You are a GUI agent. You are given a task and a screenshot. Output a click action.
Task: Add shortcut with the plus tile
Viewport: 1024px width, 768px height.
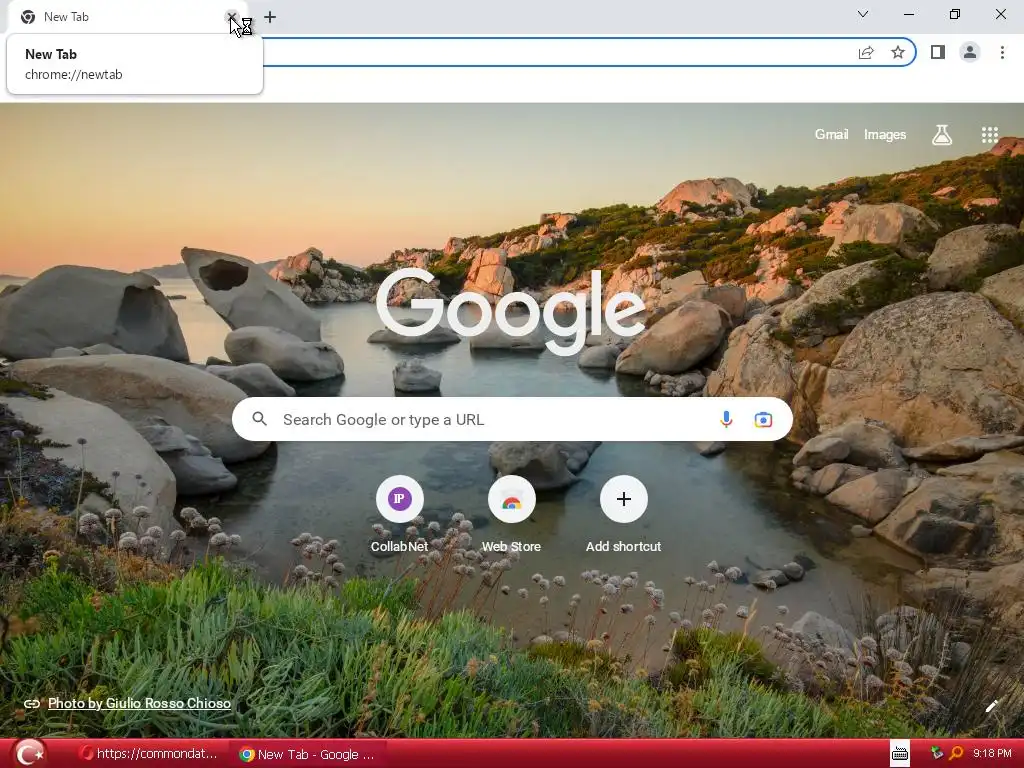point(624,516)
